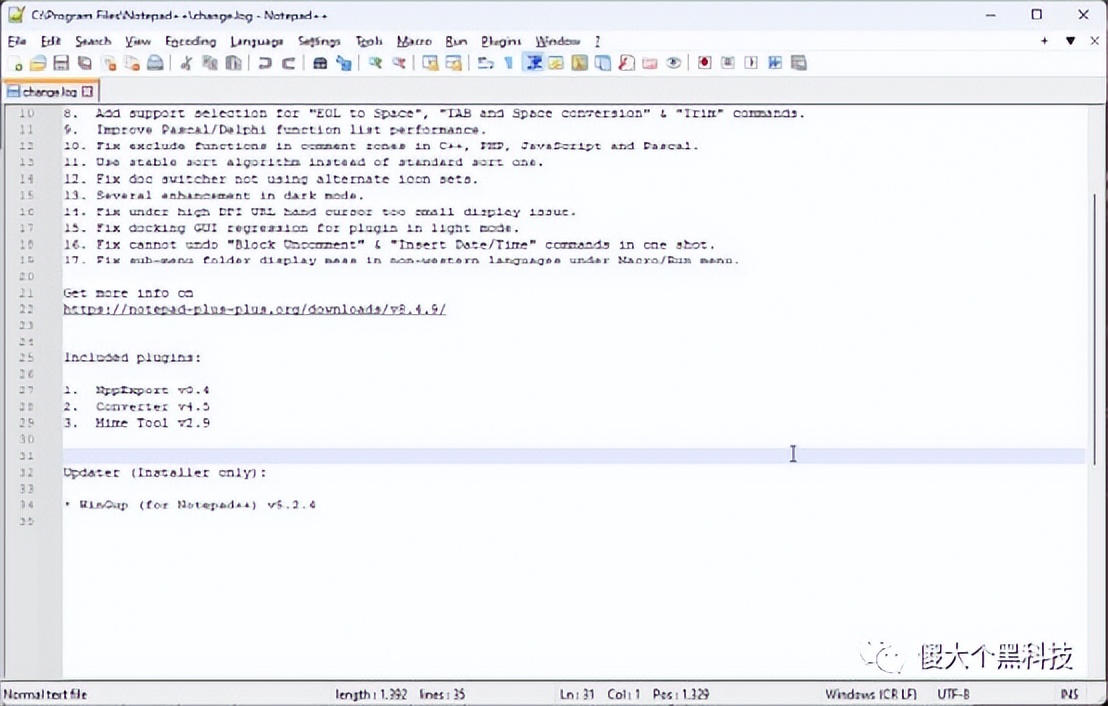The height and width of the screenshot is (706, 1108).
Task: Click the plus button right of menu bar
Action: tap(1044, 41)
